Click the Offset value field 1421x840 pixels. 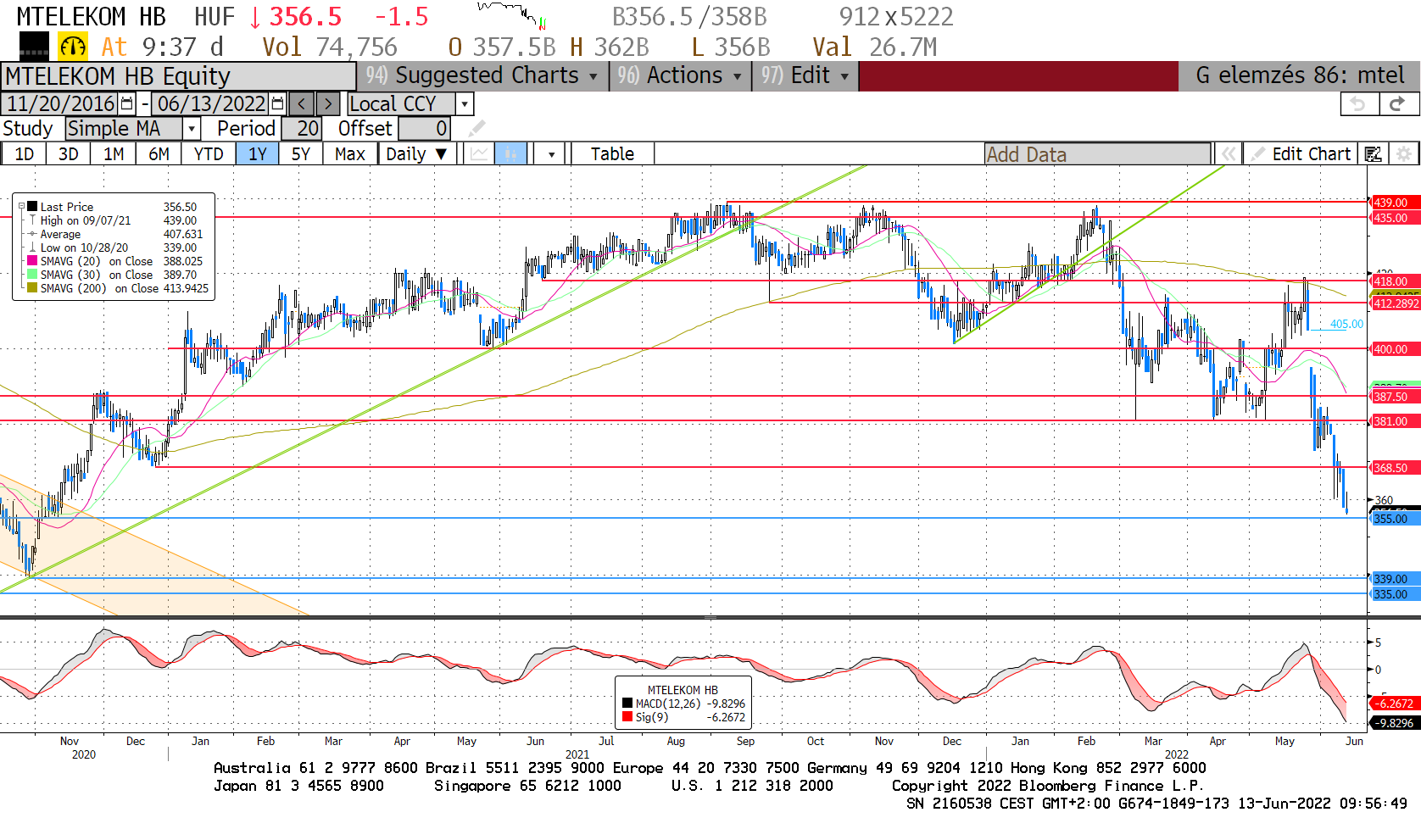point(424,128)
